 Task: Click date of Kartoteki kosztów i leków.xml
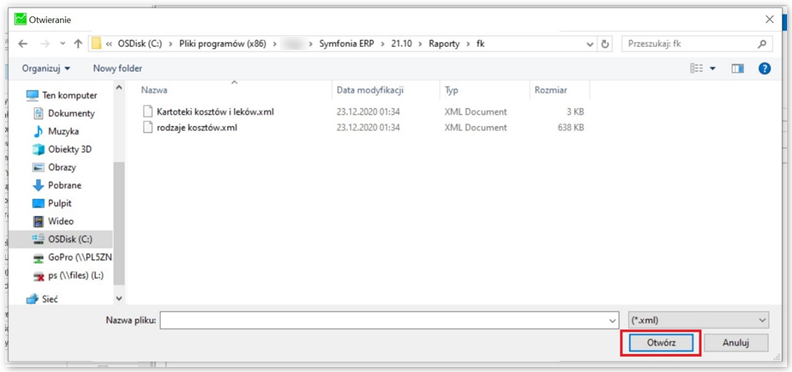point(368,112)
